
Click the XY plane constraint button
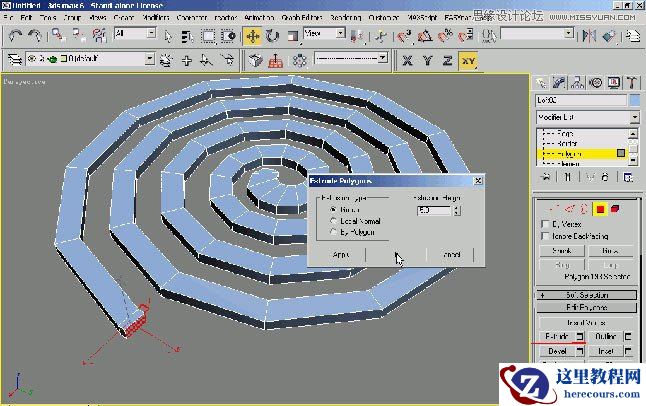click(468, 61)
